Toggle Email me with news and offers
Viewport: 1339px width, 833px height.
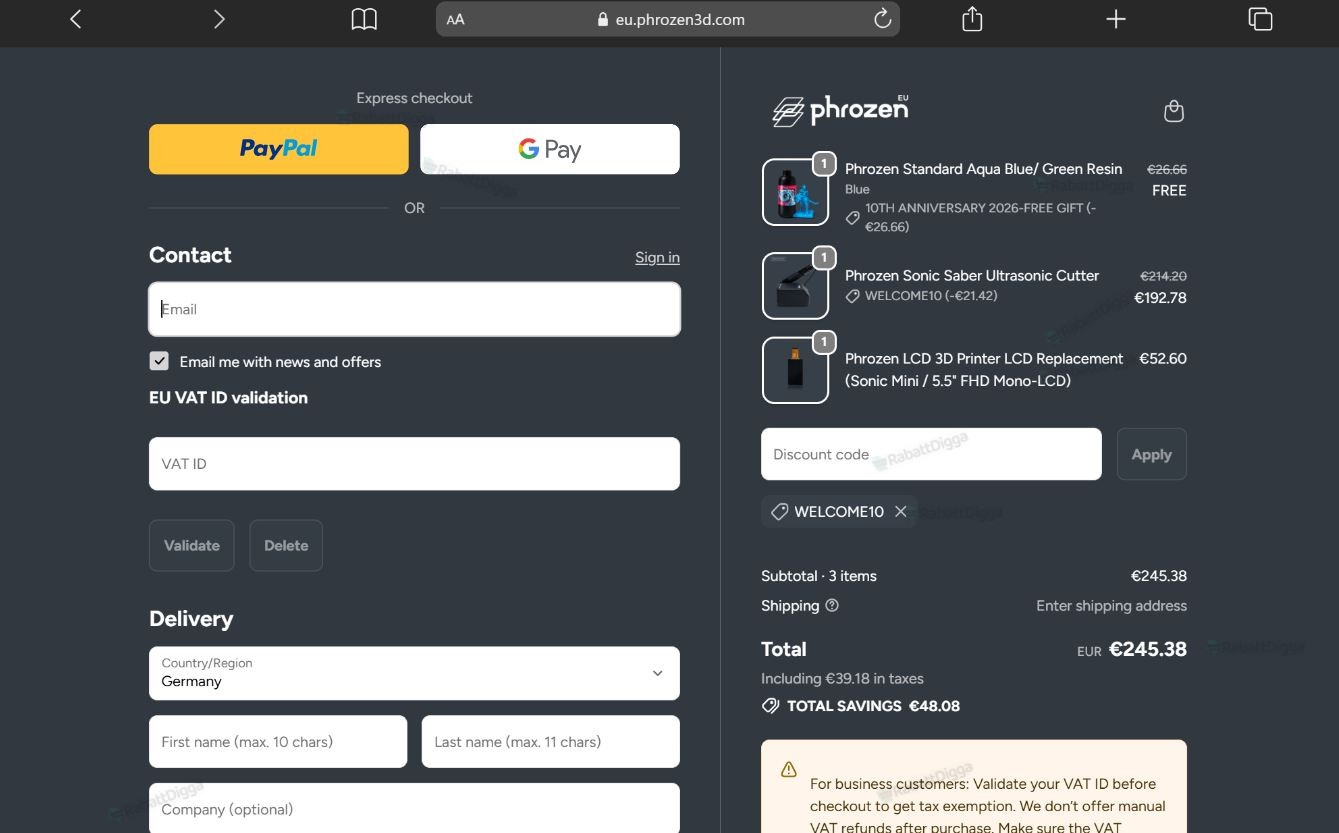click(159, 361)
